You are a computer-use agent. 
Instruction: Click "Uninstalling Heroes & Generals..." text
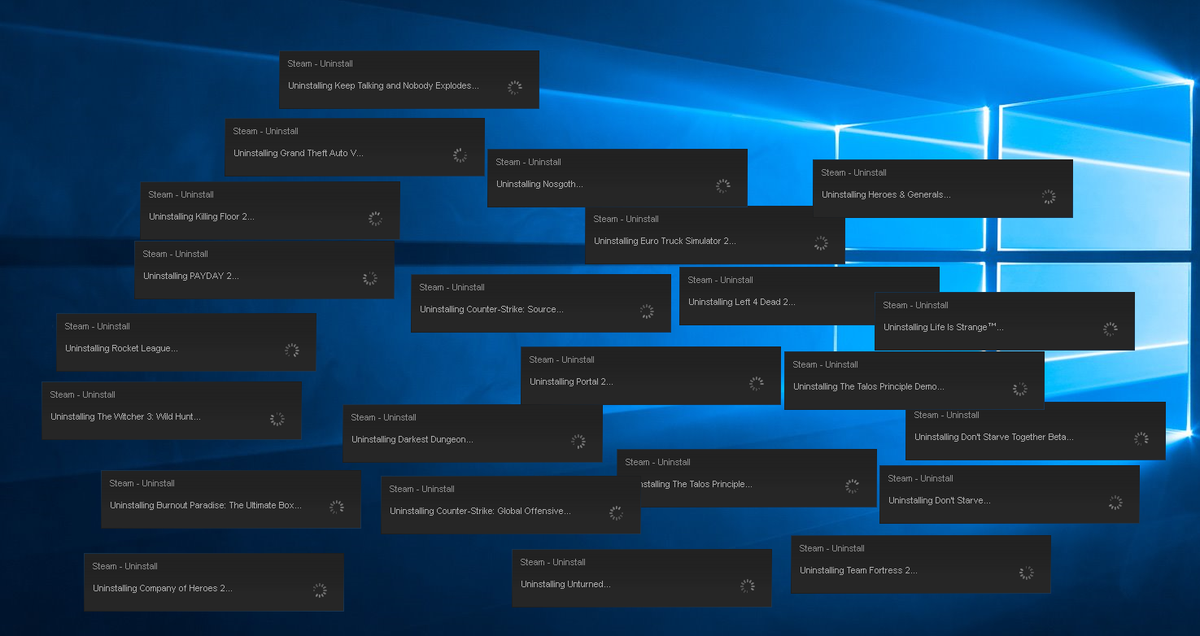pos(886,195)
